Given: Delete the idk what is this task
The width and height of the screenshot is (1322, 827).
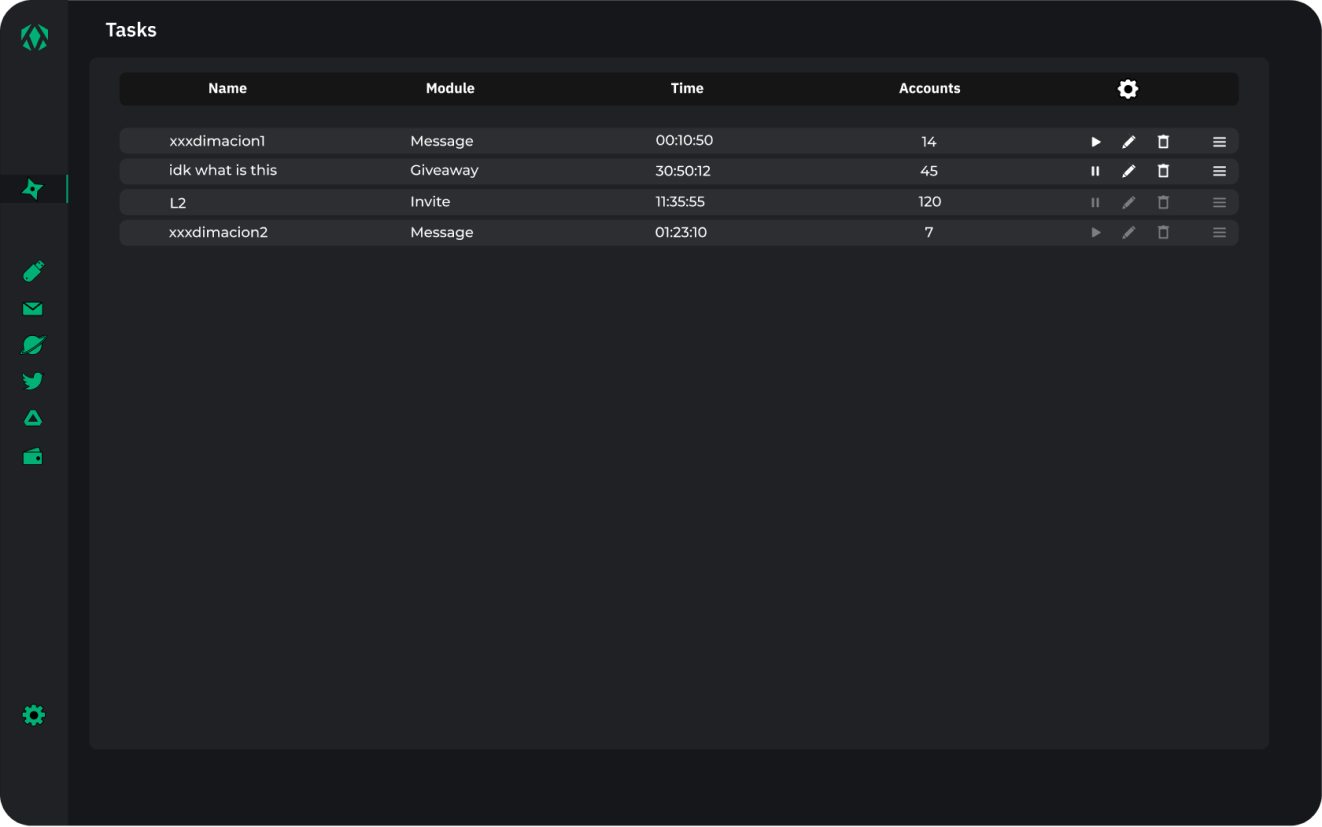Looking at the screenshot, I should (x=1163, y=171).
